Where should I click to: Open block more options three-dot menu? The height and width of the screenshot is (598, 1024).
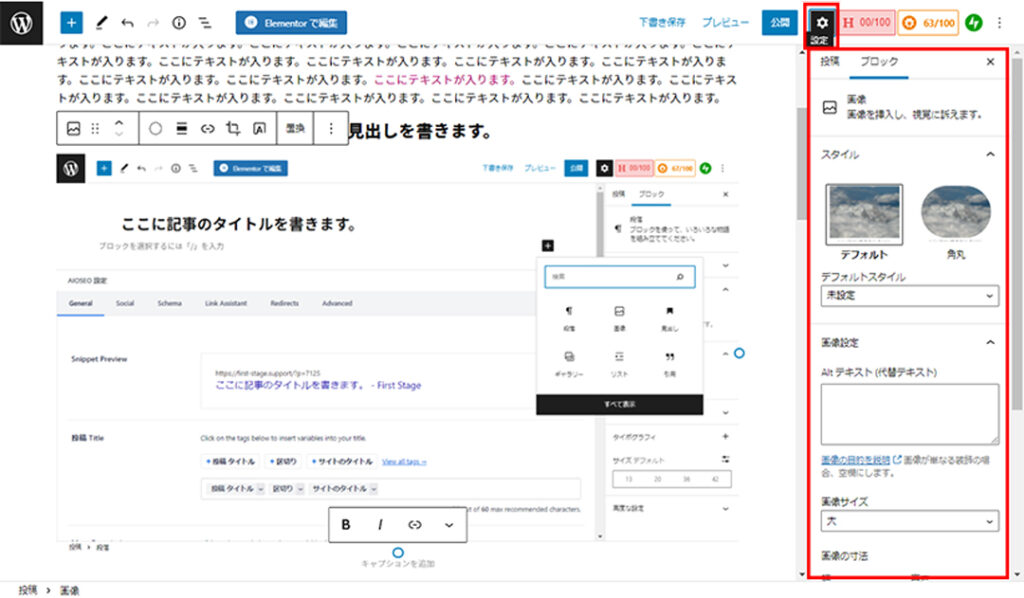pos(332,129)
